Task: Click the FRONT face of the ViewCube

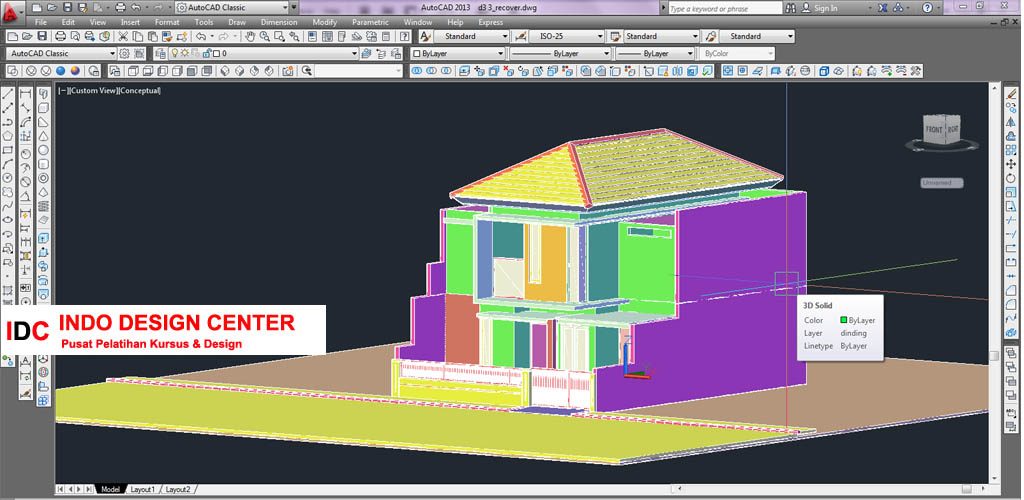Action: [934, 130]
